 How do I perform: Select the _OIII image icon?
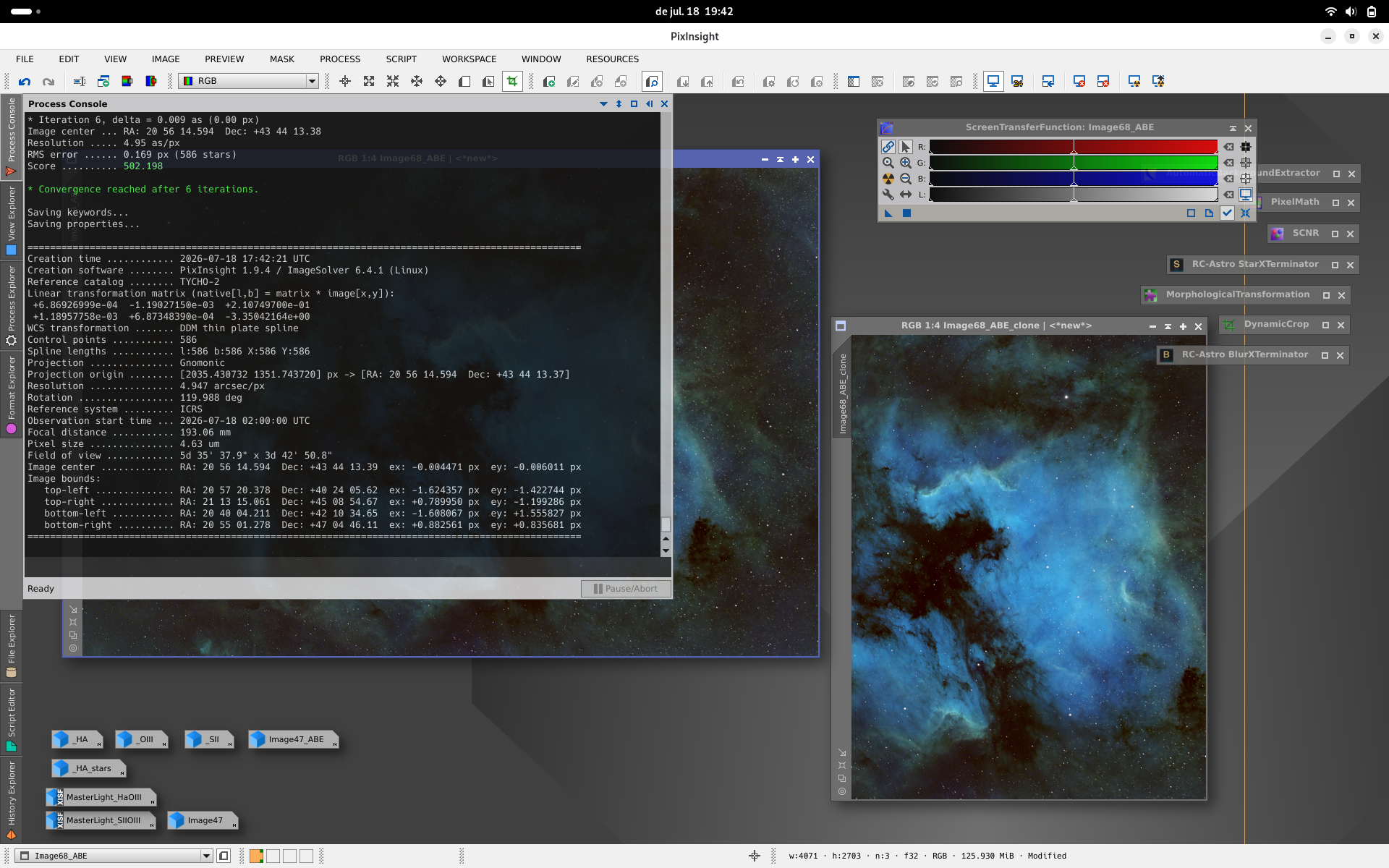[x=141, y=739]
